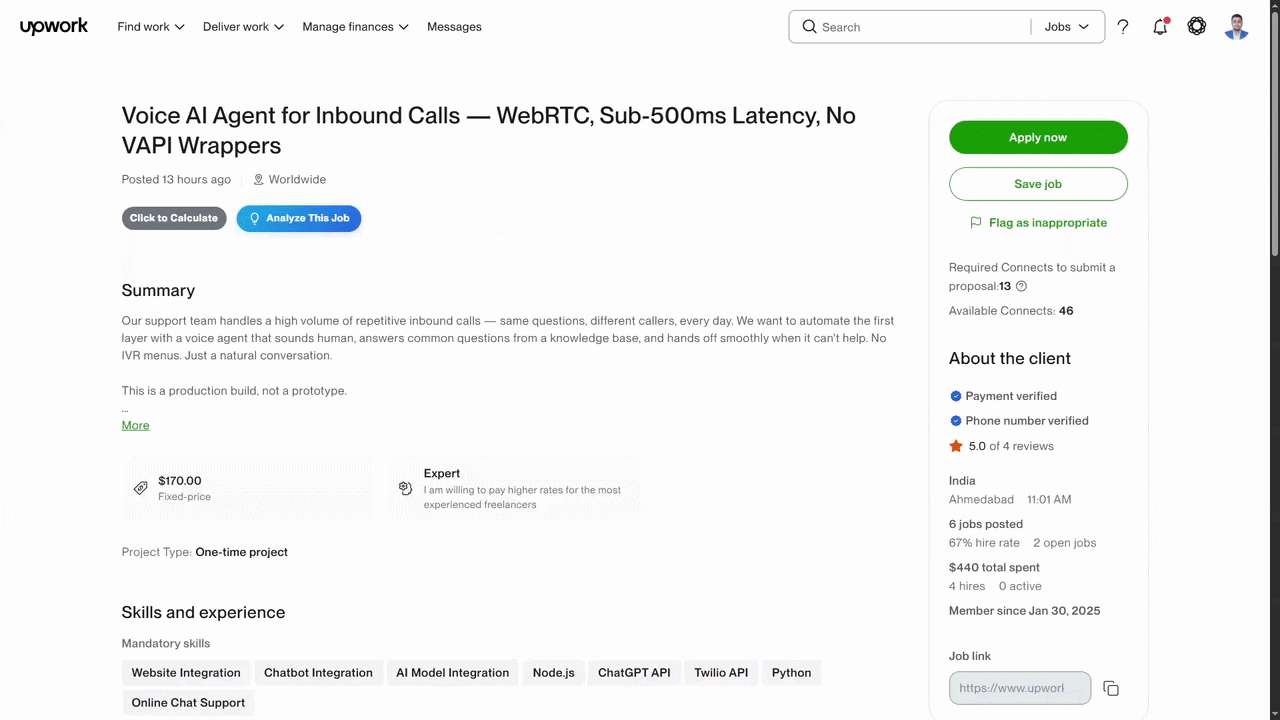This screenshot has width=1280, height=720.
Task: Expand the Deliver work menu
Action: point(244,27)
